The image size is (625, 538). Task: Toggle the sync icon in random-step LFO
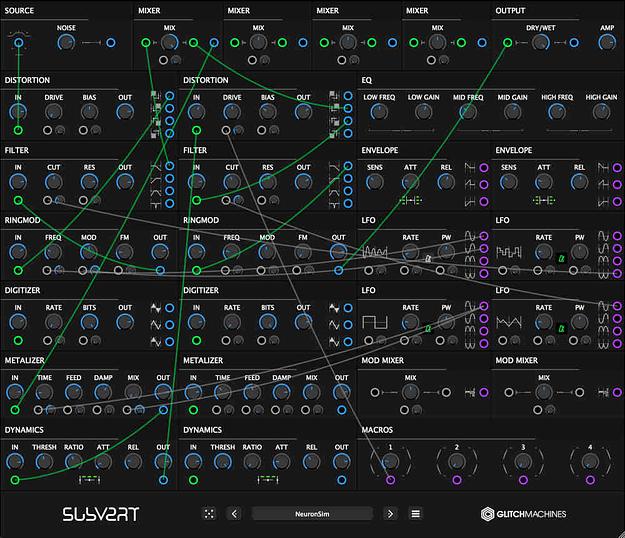point(562,258)
